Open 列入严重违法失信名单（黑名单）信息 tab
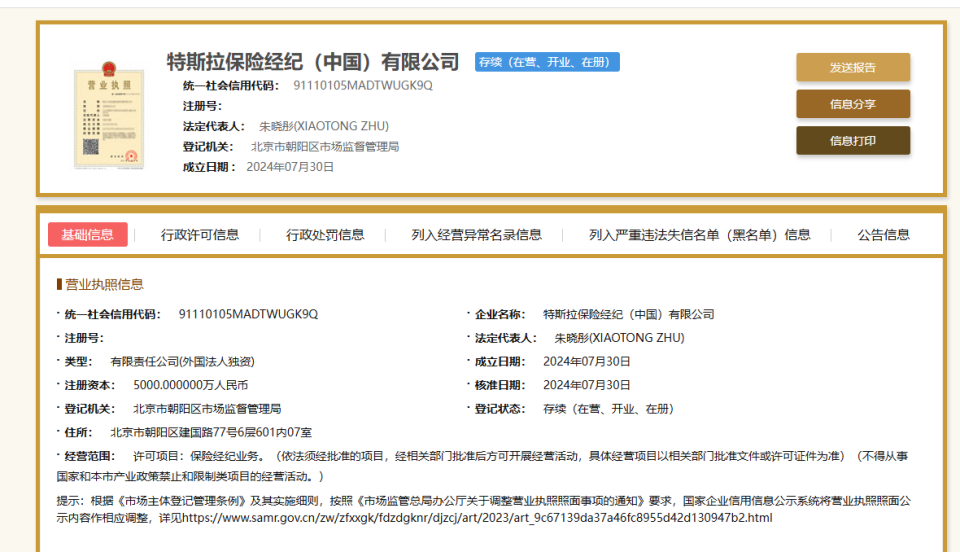960x552 pixels. coord(699,235)
